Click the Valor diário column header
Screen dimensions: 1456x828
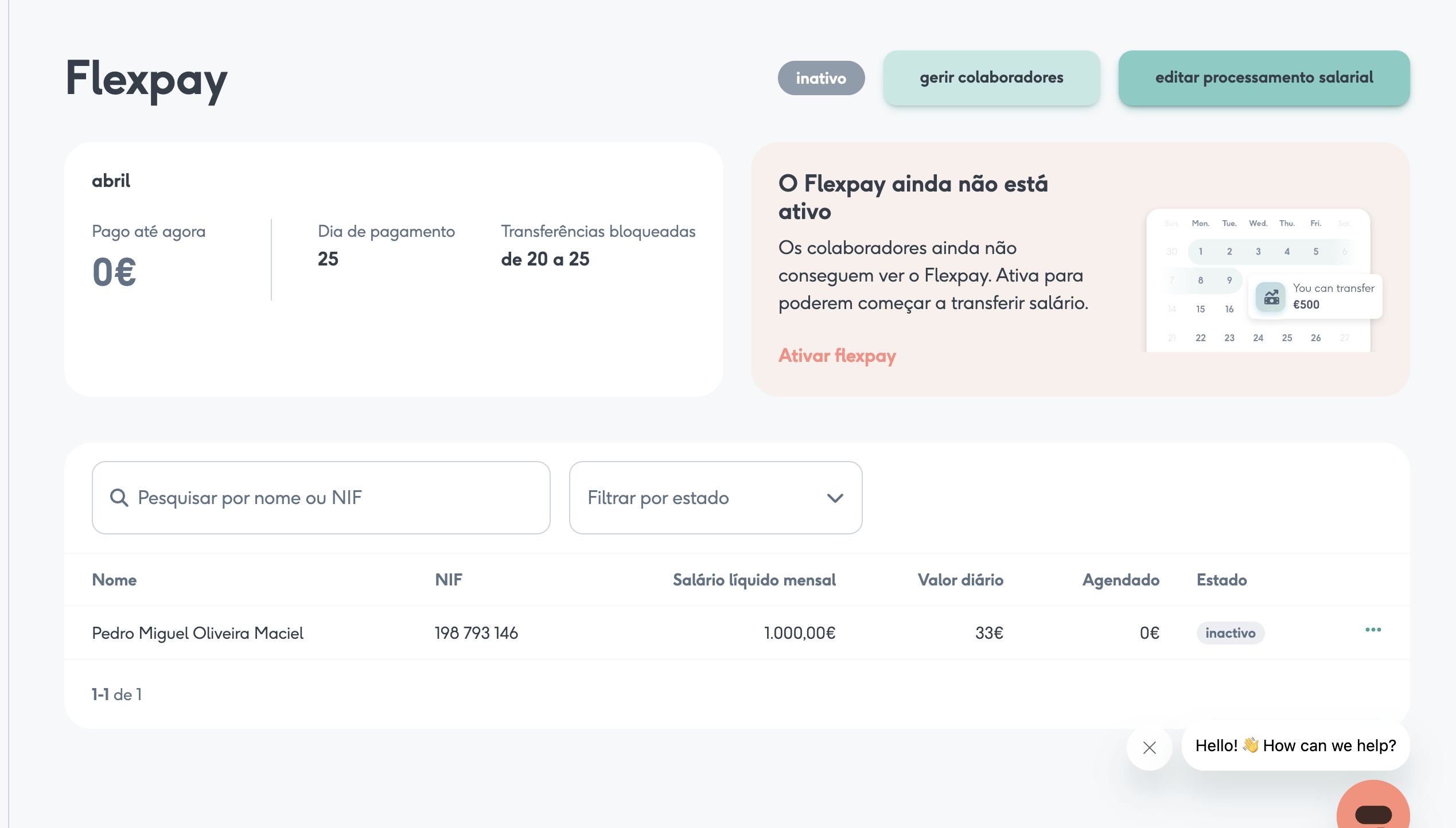tap(960, 580)
